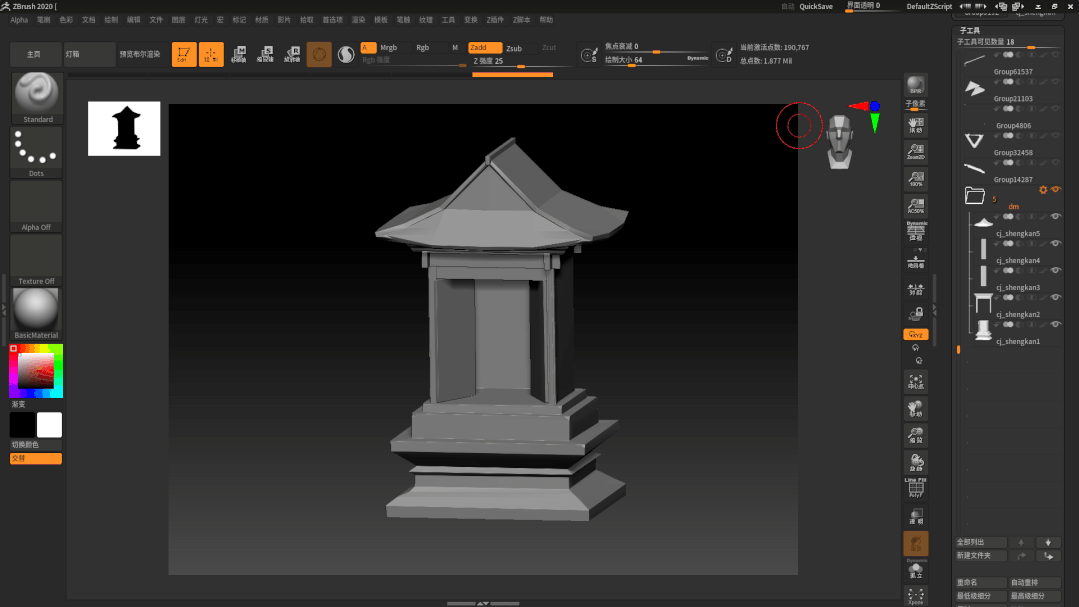
Task: Click the BPR render icon
Action: 915,85
